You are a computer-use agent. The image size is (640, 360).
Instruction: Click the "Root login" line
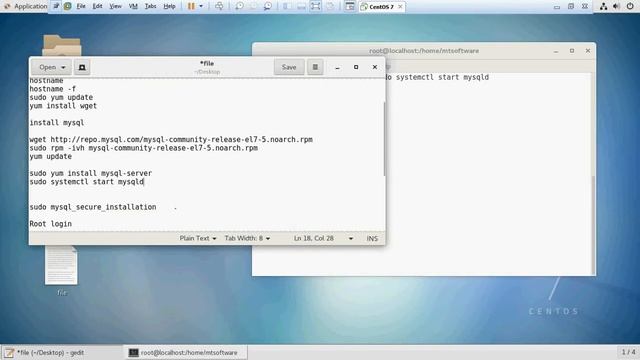[50, 224]
